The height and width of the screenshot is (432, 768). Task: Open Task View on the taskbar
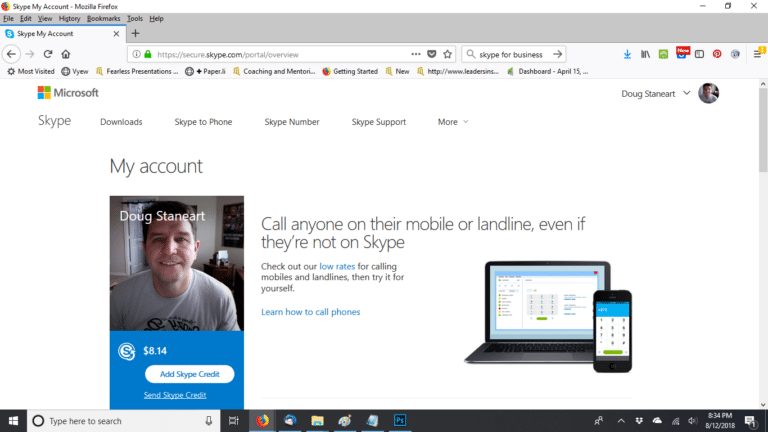(234, 421)
